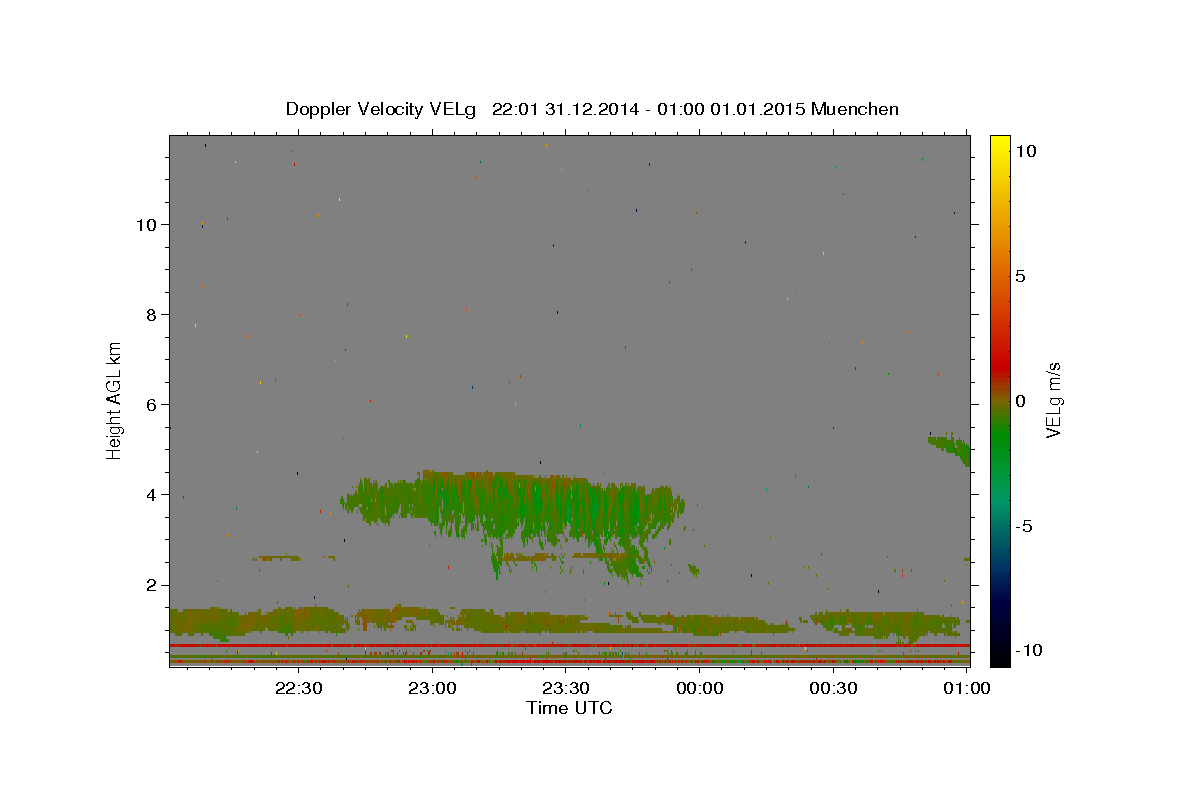Click the solid red line above the plot's bottom edge
The height and width of the screenshot is (800, 1200).
(x=569, y=646)
